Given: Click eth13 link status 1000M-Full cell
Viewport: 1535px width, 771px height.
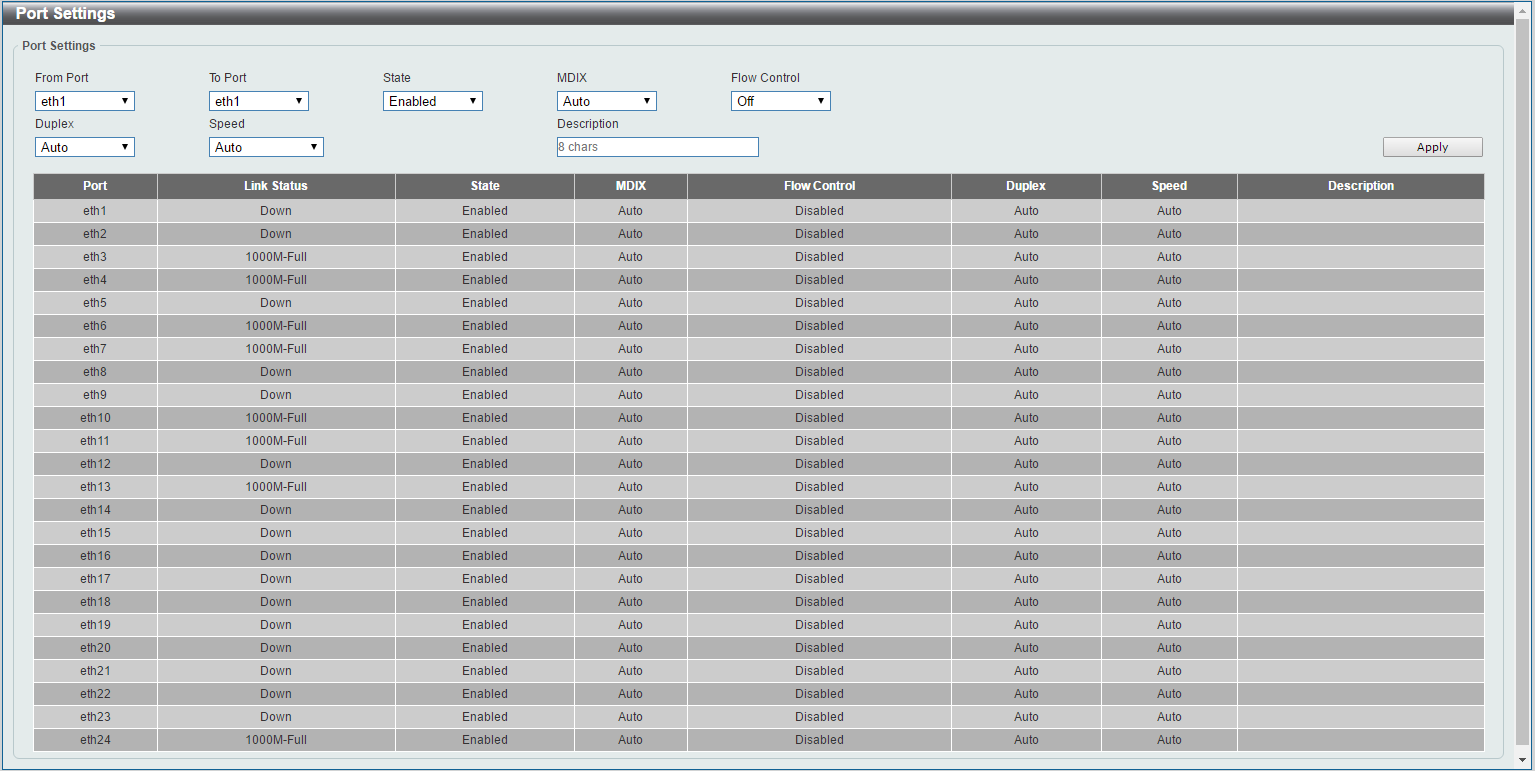Looking at the screenshot, I should pyautogui.click(x=276, y=487).
